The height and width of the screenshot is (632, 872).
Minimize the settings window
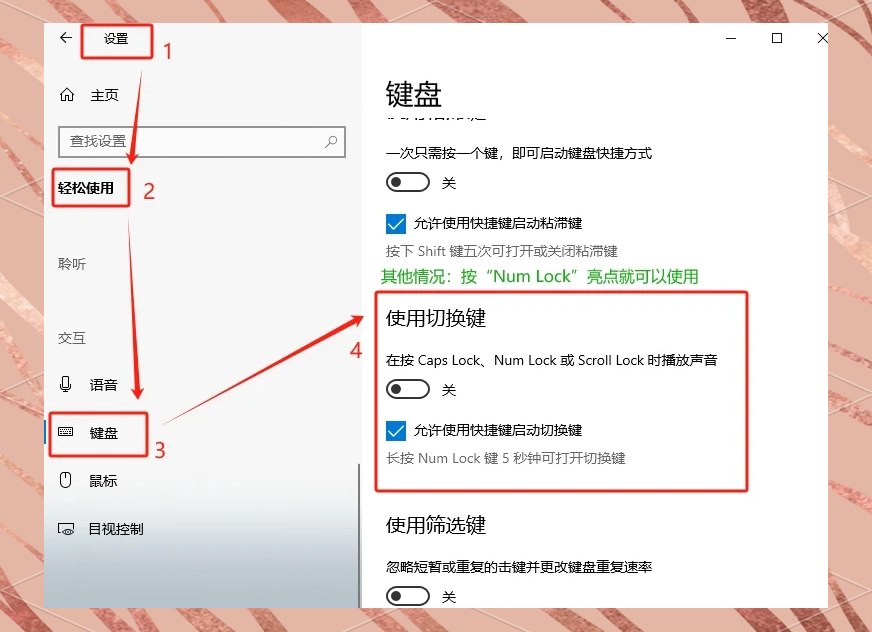tap(731, 38)
